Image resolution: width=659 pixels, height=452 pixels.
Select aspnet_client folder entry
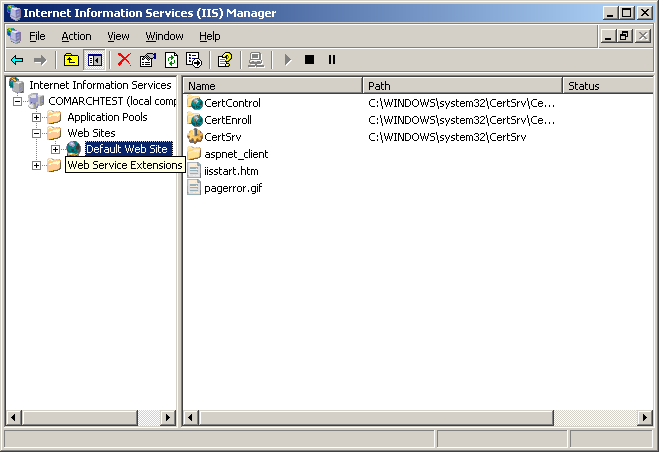(236, 154)
